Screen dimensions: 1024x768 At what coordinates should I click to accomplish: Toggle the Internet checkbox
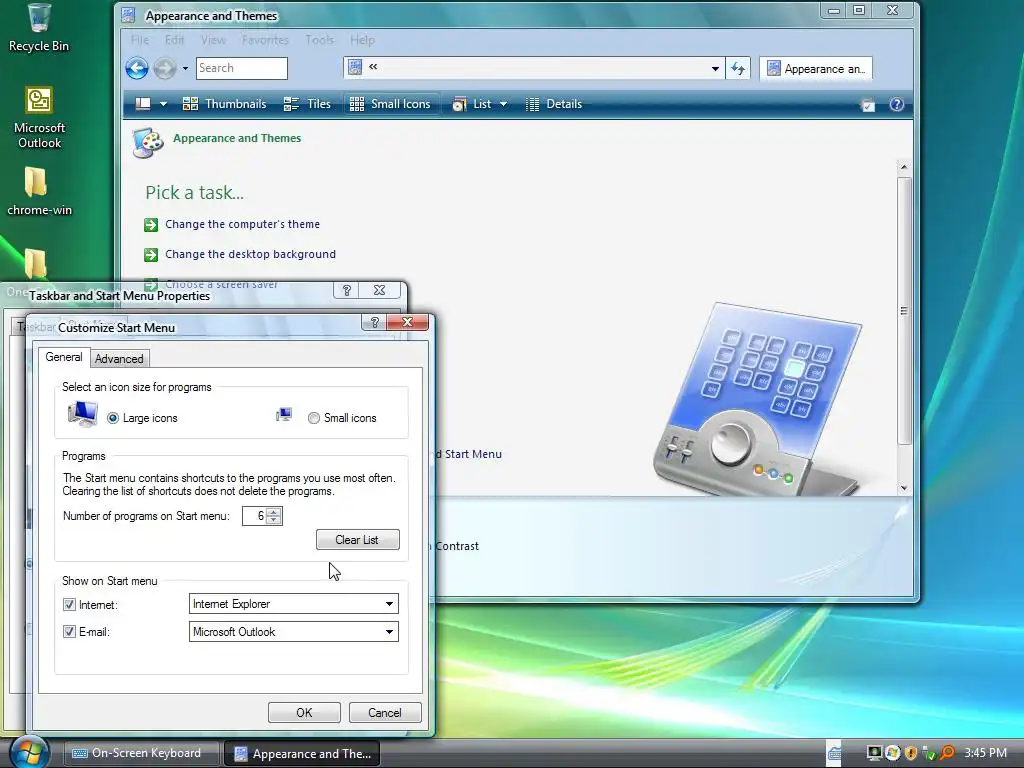point(69,605)
